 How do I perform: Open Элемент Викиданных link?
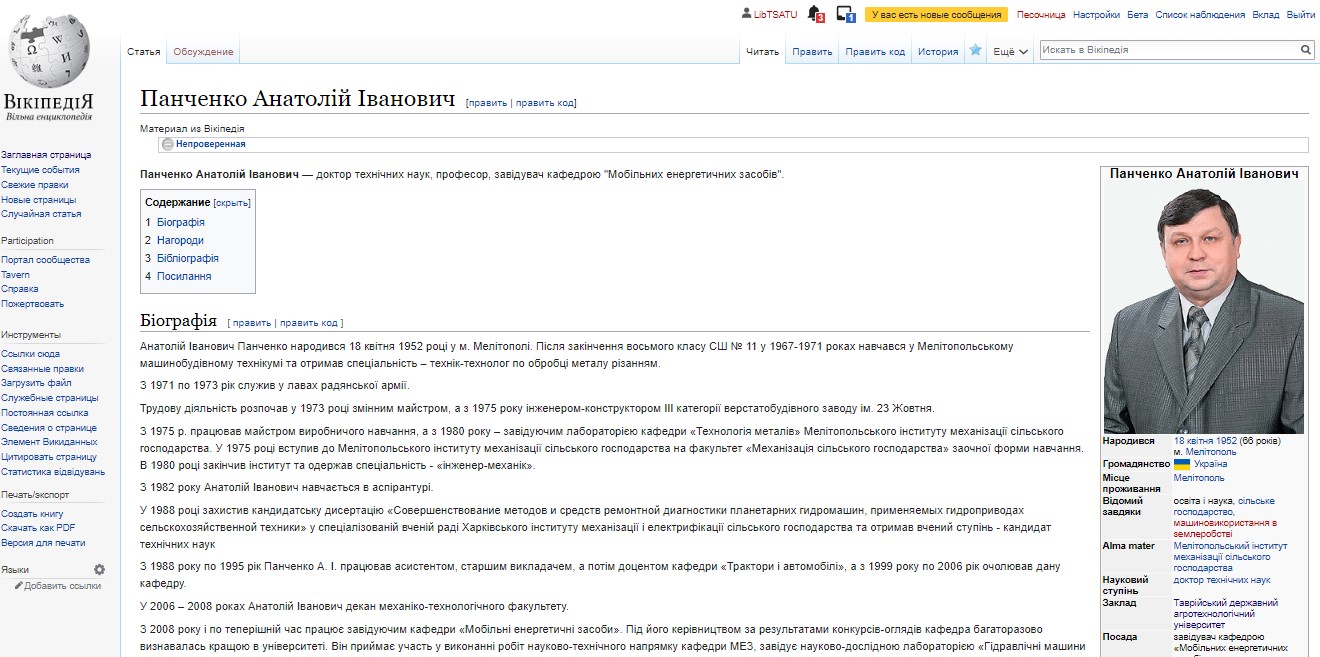49,442
